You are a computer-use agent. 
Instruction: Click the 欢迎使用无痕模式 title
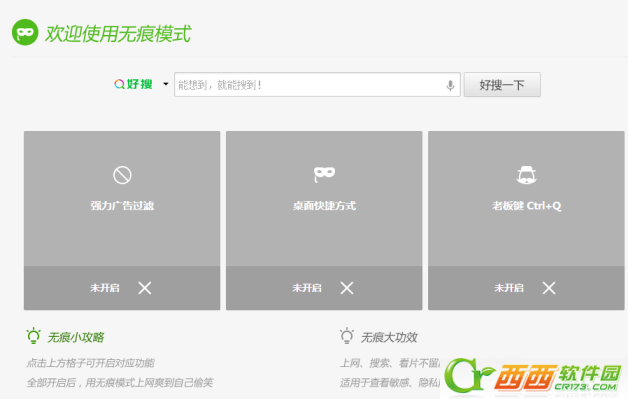[118, 33]
